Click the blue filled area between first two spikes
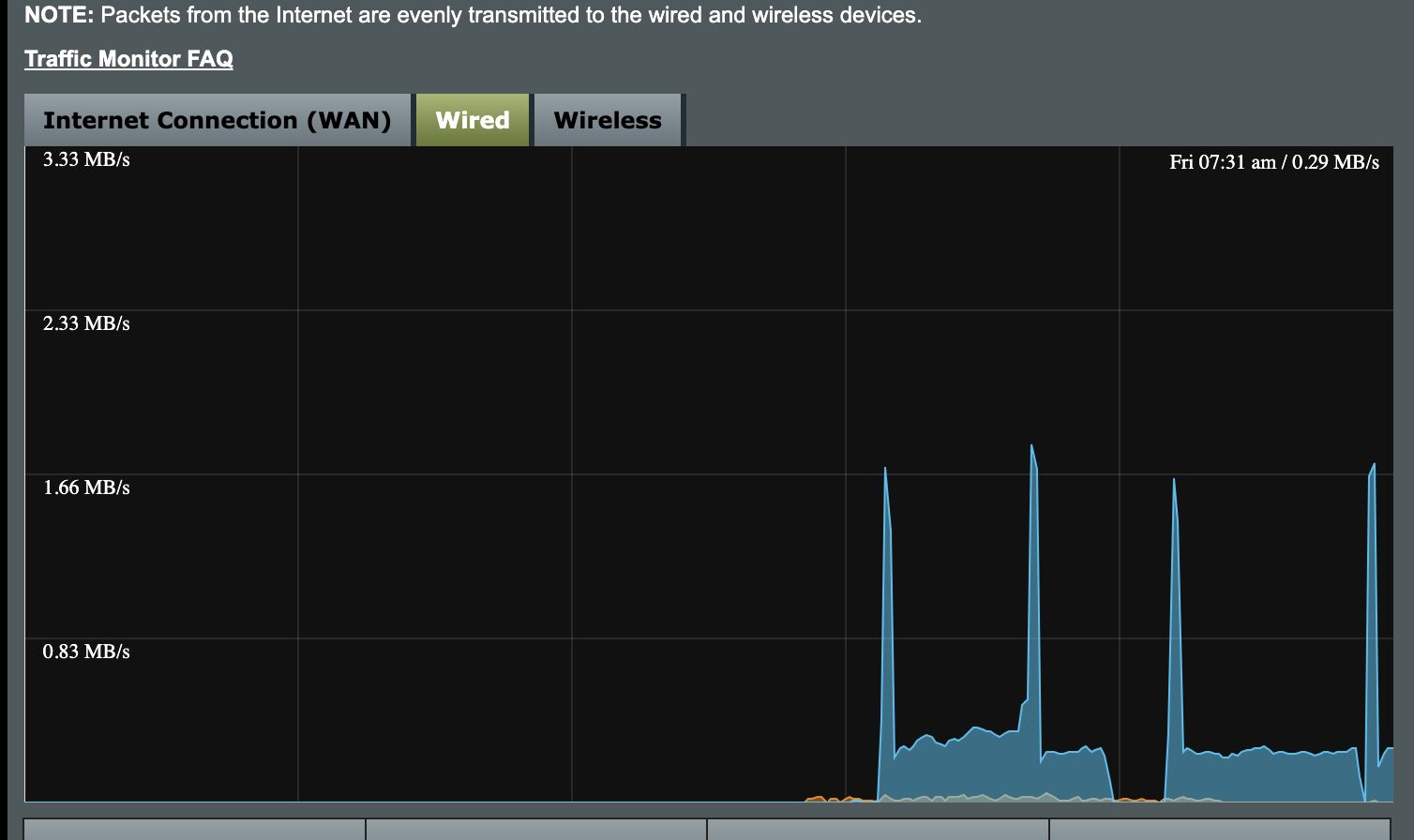The height and width of the screenshot is (840, 1414). point(966,764)
